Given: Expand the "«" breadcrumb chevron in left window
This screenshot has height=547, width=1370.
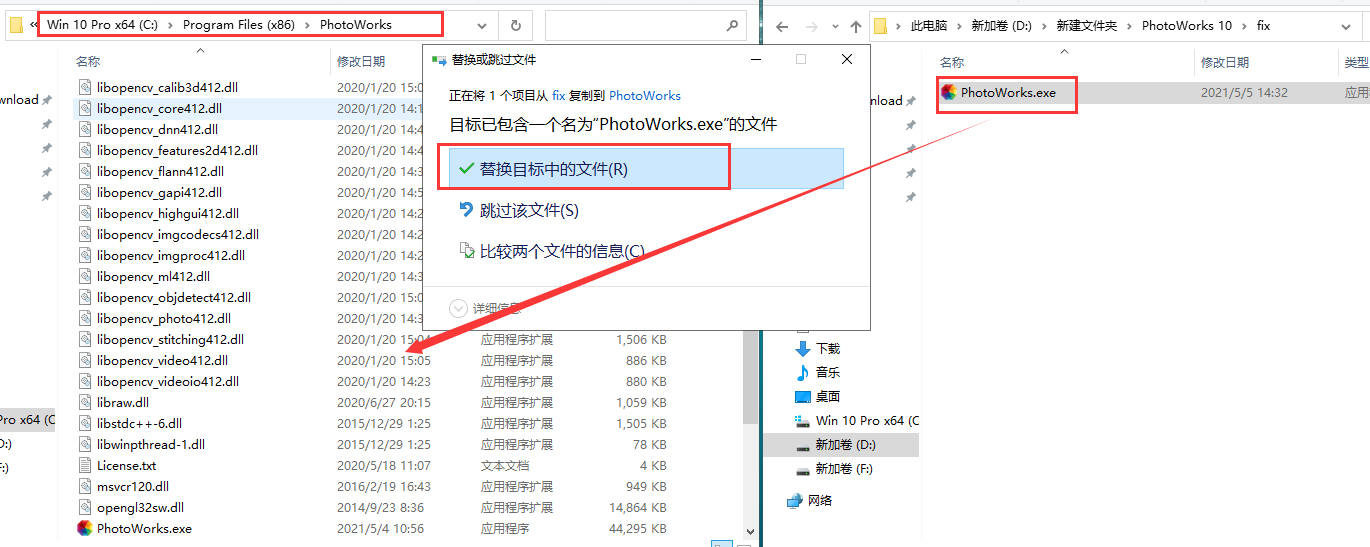Looking at the screenshot, I should click(34, 25).
